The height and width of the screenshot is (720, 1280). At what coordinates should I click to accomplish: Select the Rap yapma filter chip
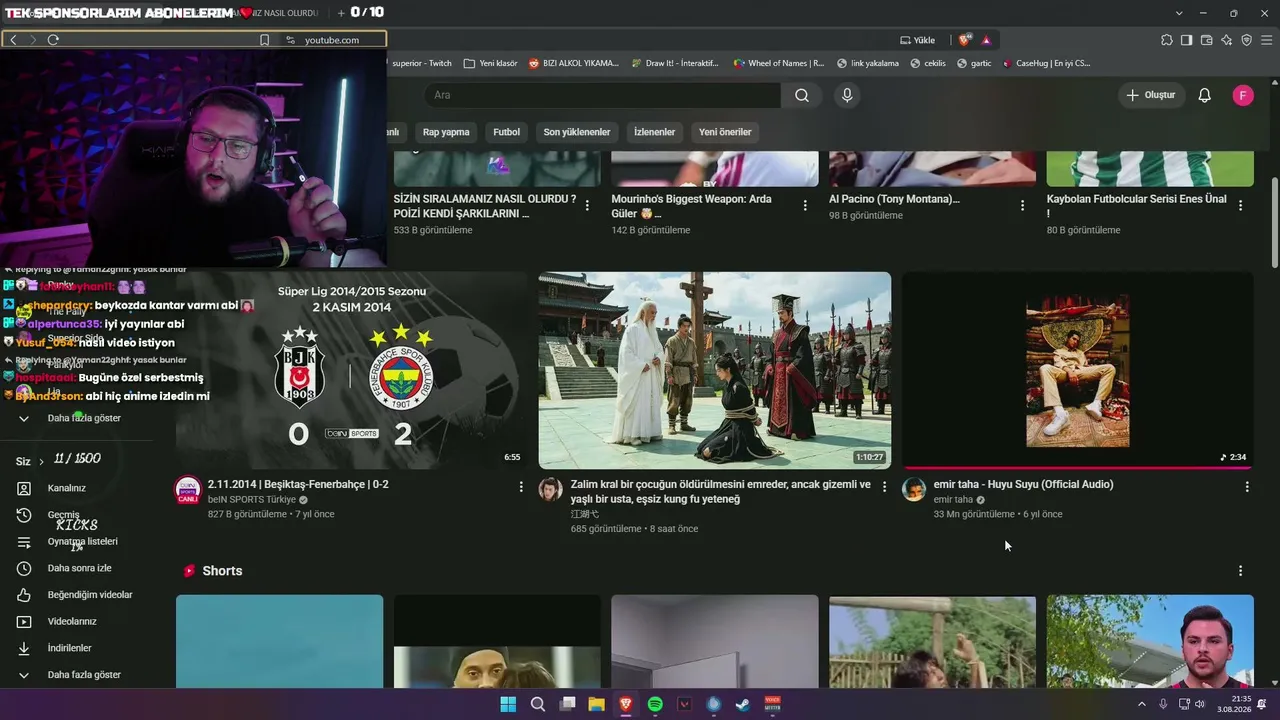pos(446,132)
